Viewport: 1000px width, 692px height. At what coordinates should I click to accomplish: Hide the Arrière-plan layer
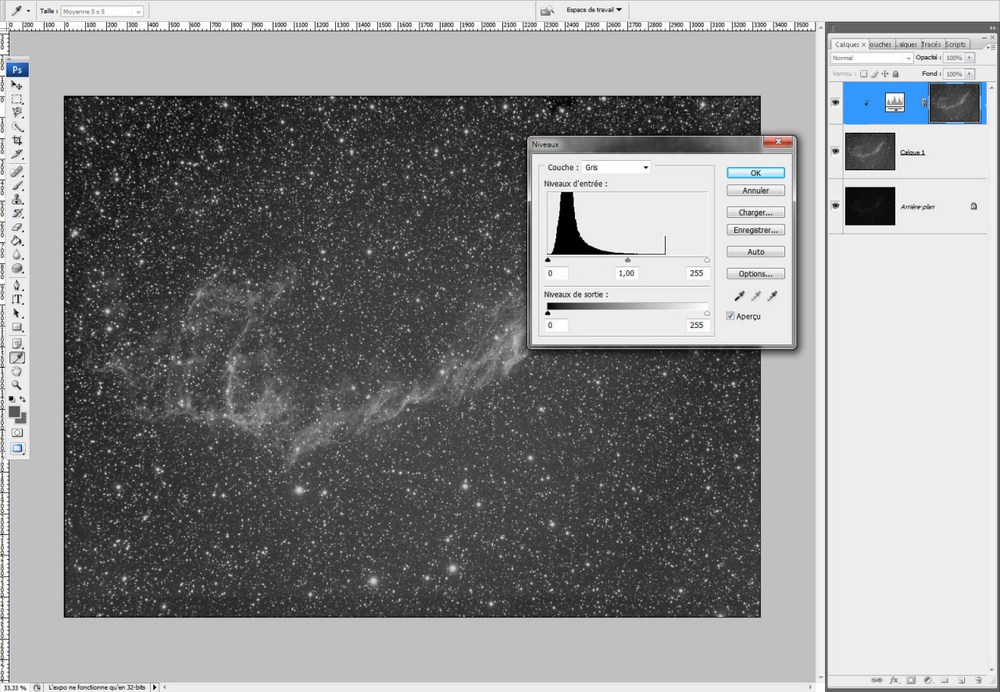point(835,205)
